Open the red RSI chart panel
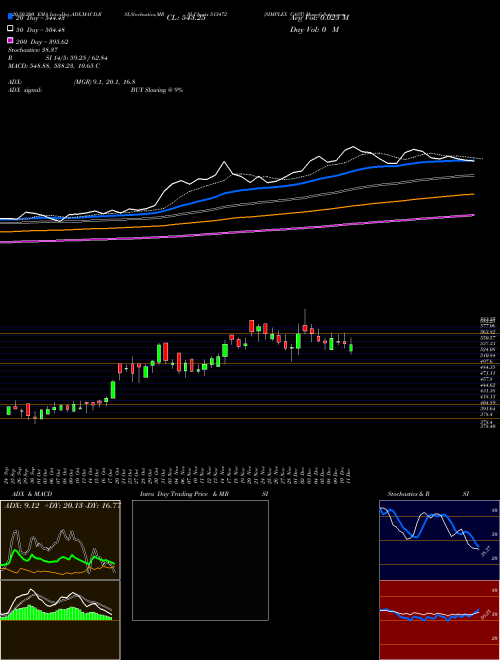Viewport: 500px width, 660px height. pos(439,620)
